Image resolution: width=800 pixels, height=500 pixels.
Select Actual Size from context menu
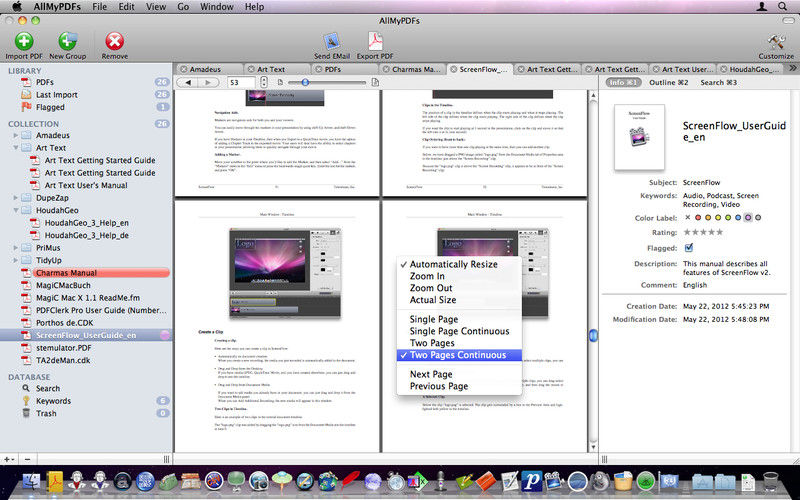click(x=459, y=300)
